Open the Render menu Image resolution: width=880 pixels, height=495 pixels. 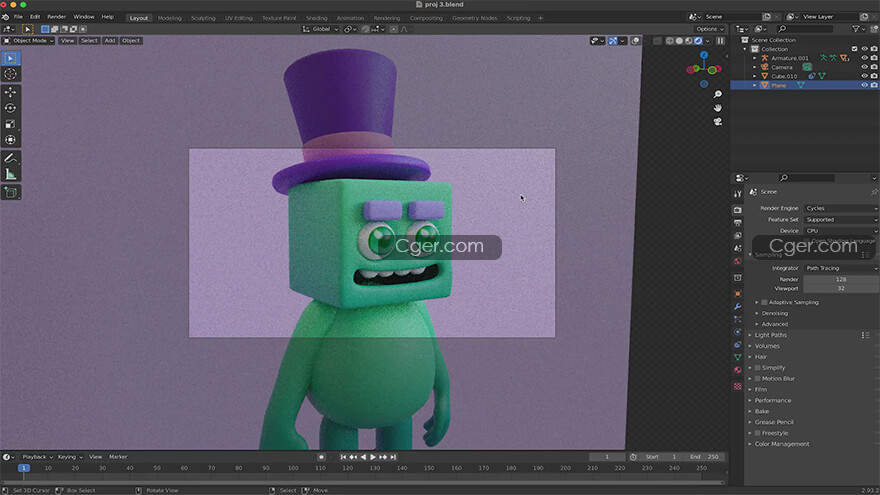tap(56, 17)
